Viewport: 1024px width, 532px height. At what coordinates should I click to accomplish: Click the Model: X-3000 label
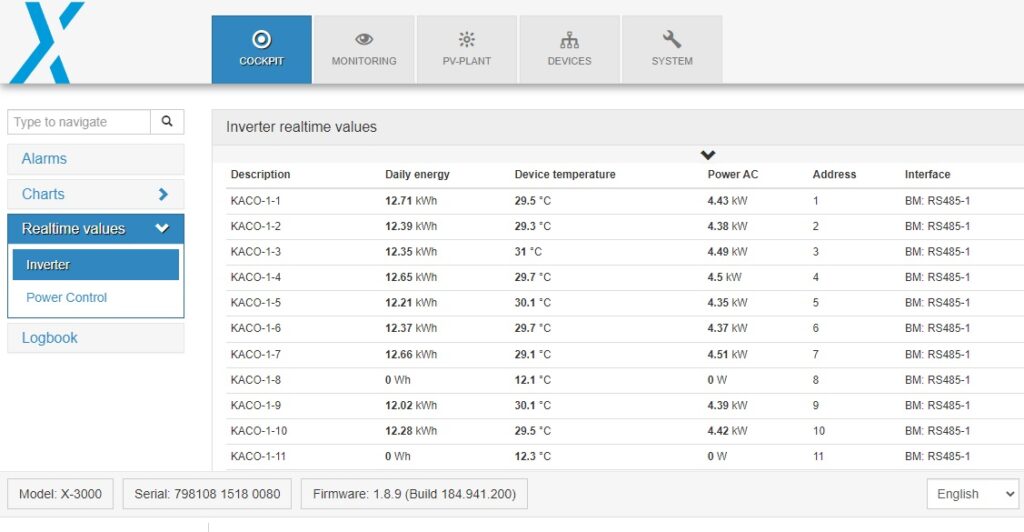click(x=60, y=494)
